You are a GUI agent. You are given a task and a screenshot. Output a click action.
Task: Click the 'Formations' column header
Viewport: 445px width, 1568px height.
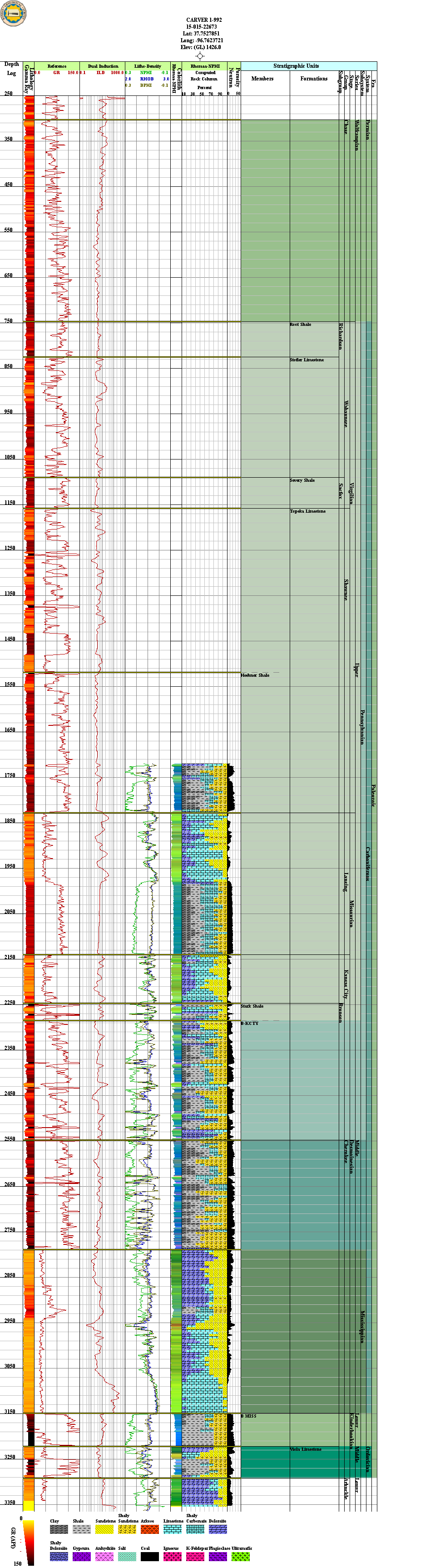(314, 79)
